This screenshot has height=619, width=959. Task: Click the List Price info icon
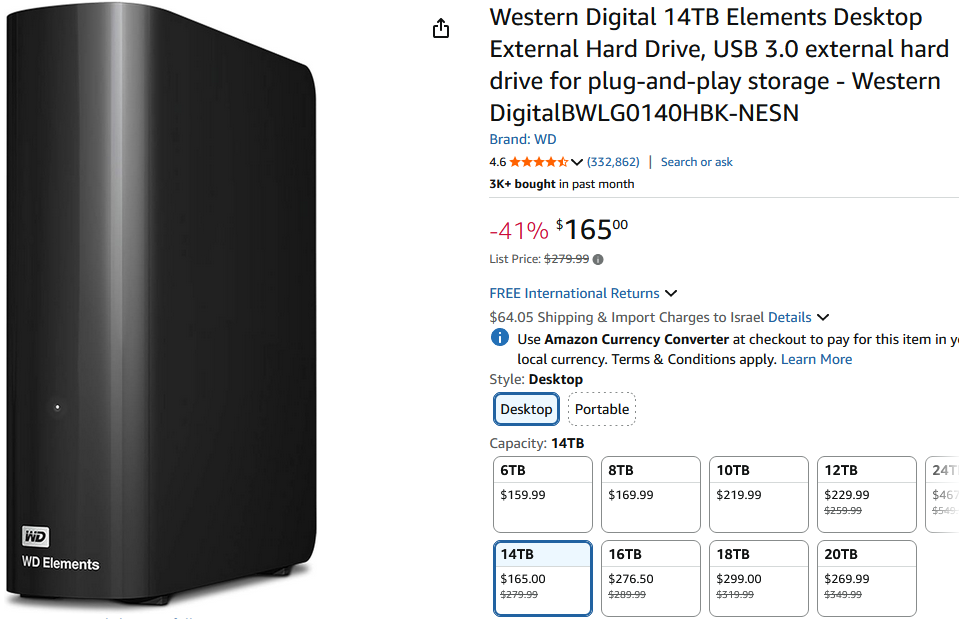click(x=598, y=260)
